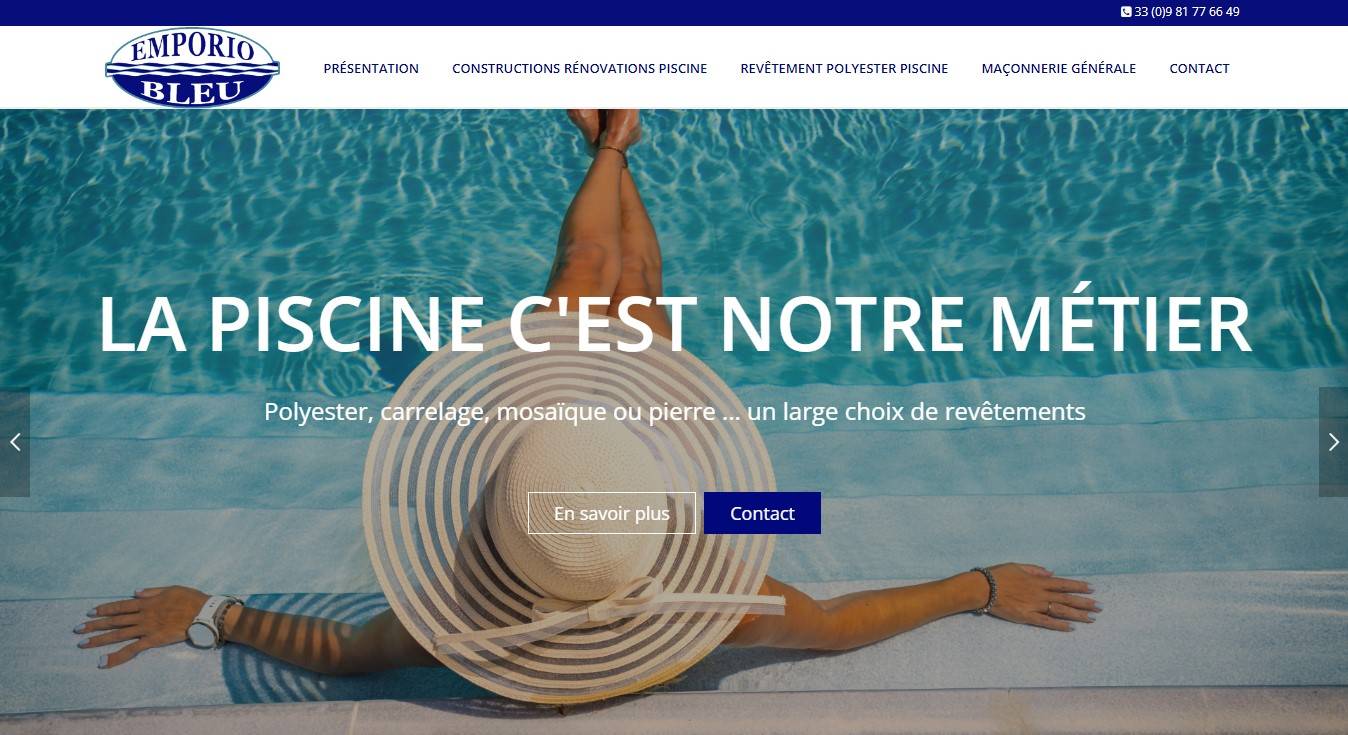Click the blue Contact button on the hero
Image resolution: width=1348 pixels, height=735 pixels.
click(762, 513)
